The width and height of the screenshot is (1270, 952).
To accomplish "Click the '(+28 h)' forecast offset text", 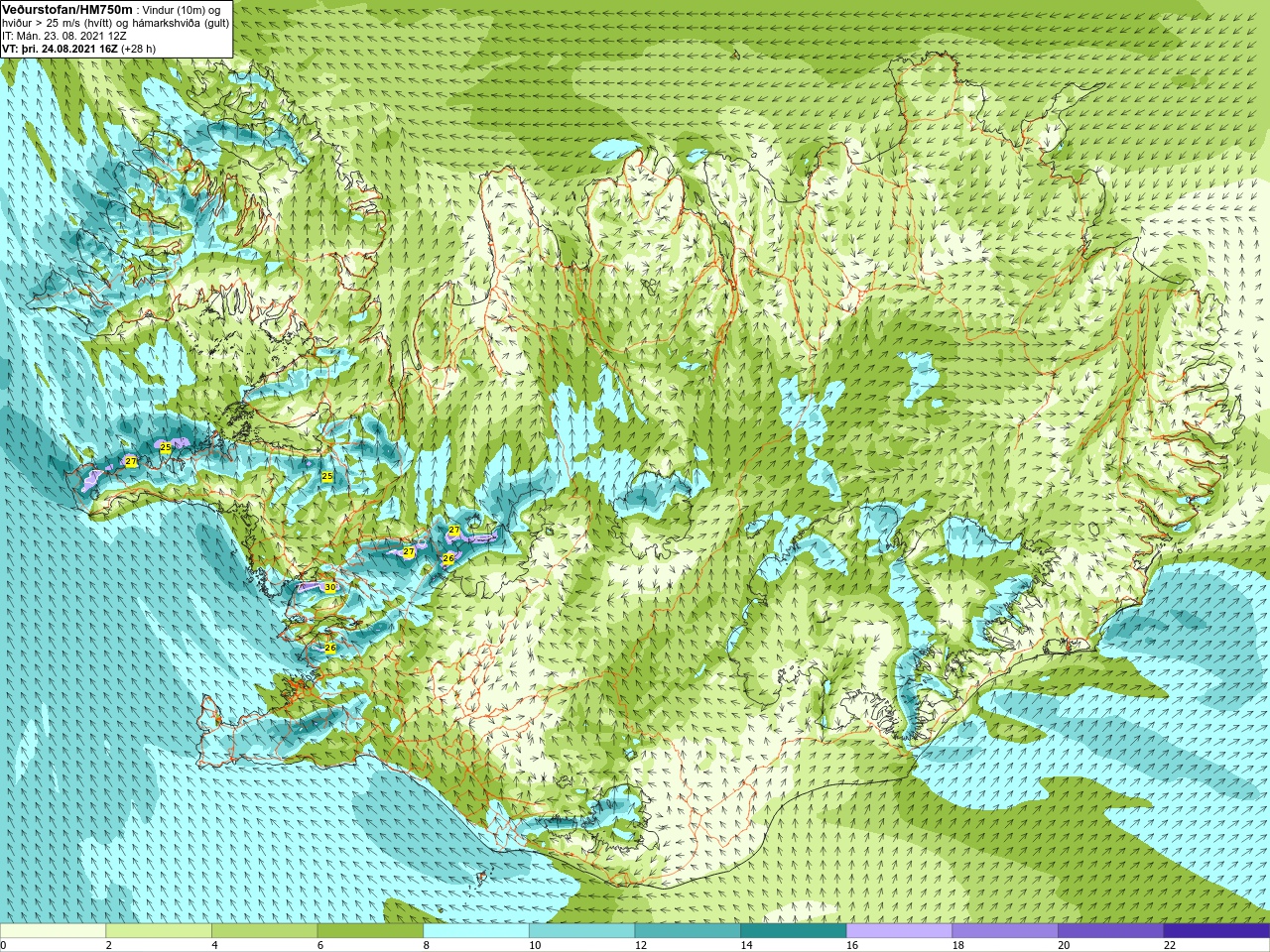I will click(138, 48).
